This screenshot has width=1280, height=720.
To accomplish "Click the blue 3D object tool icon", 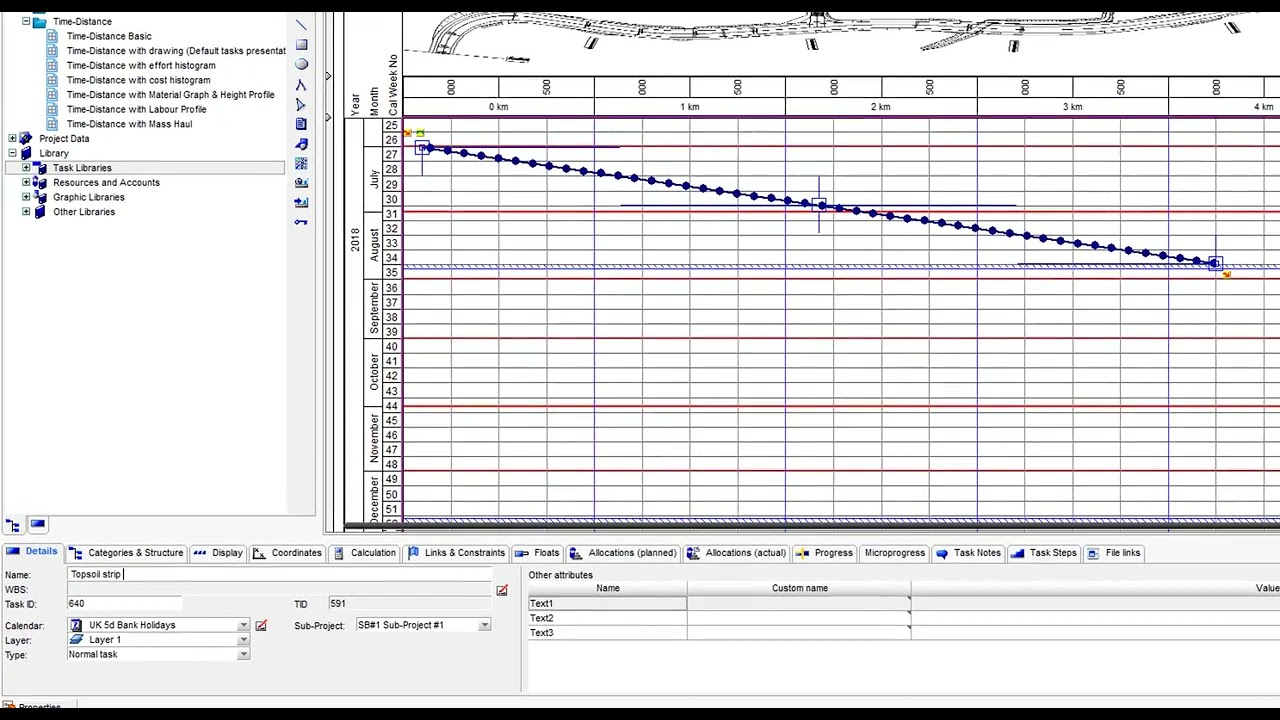I will click(301, 144).
